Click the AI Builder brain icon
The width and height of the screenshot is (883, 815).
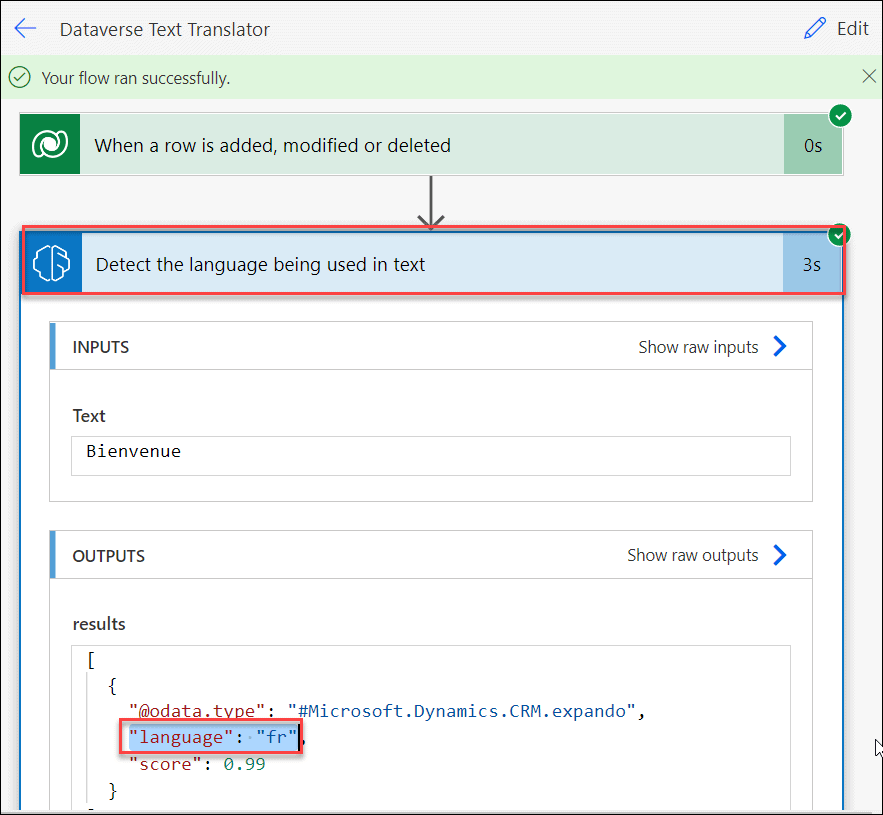(52, 262)
